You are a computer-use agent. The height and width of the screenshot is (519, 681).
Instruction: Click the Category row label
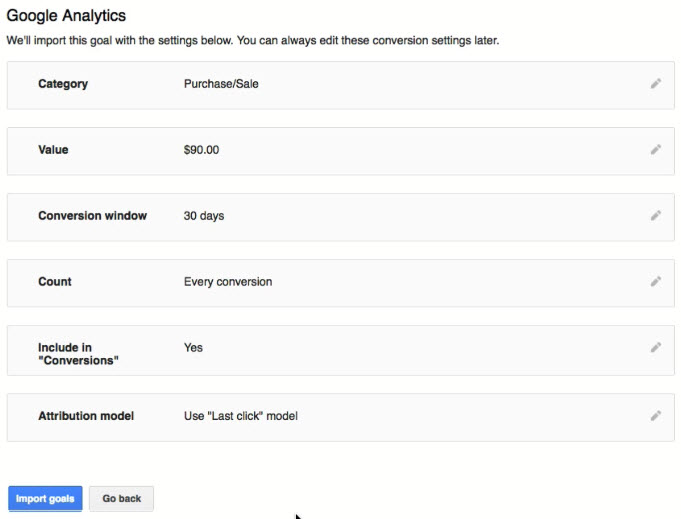point(63,84)
